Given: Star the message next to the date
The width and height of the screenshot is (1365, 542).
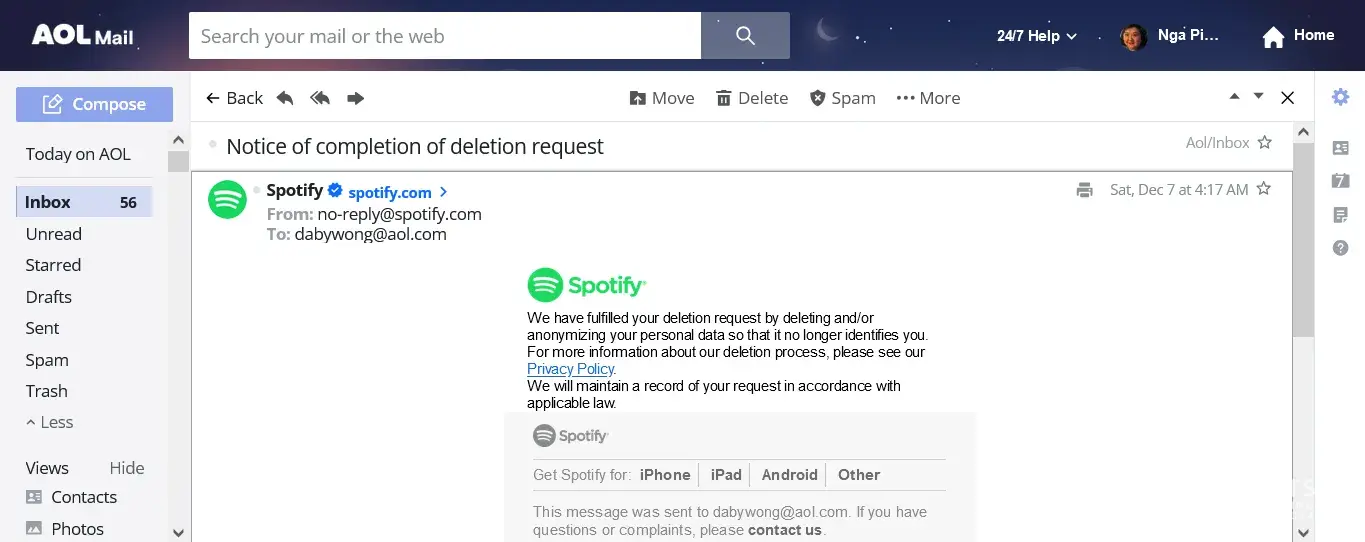Looking at the screenshot, I should (x=1264, y=189).
